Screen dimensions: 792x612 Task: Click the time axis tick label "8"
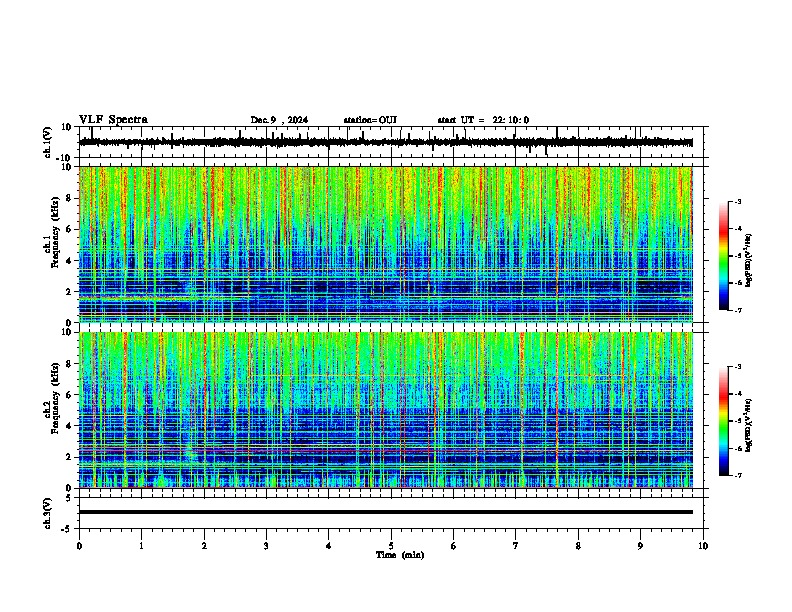coord(578,546)
